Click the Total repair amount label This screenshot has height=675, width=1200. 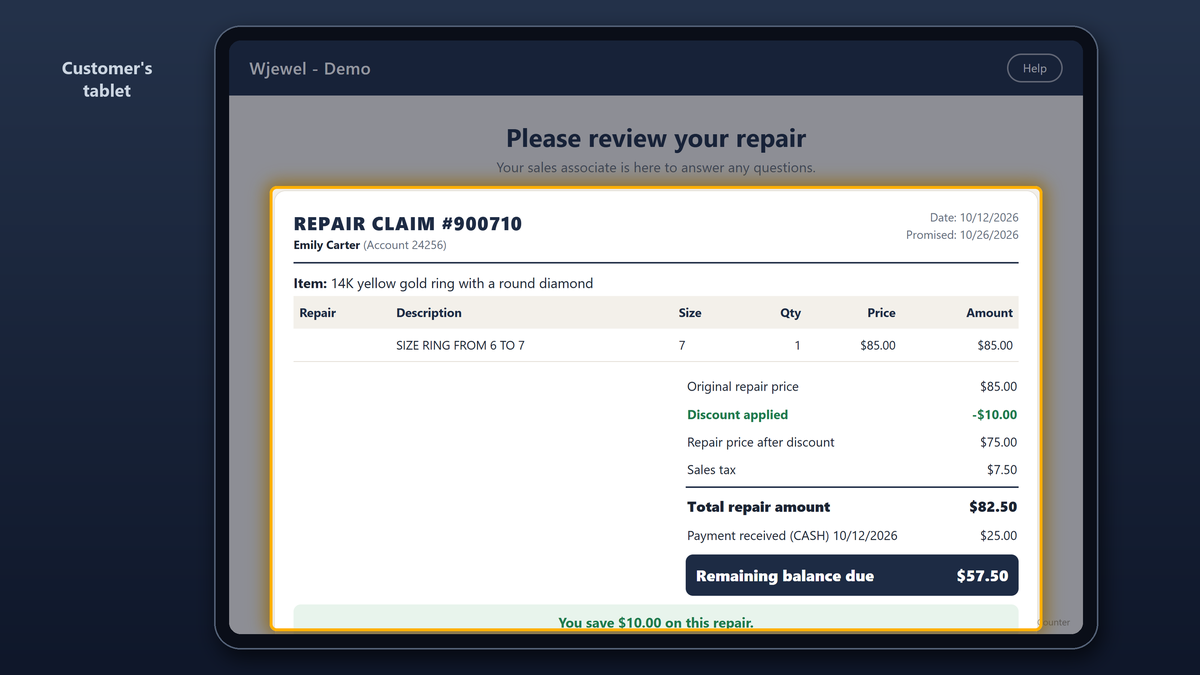coord(758,507)
